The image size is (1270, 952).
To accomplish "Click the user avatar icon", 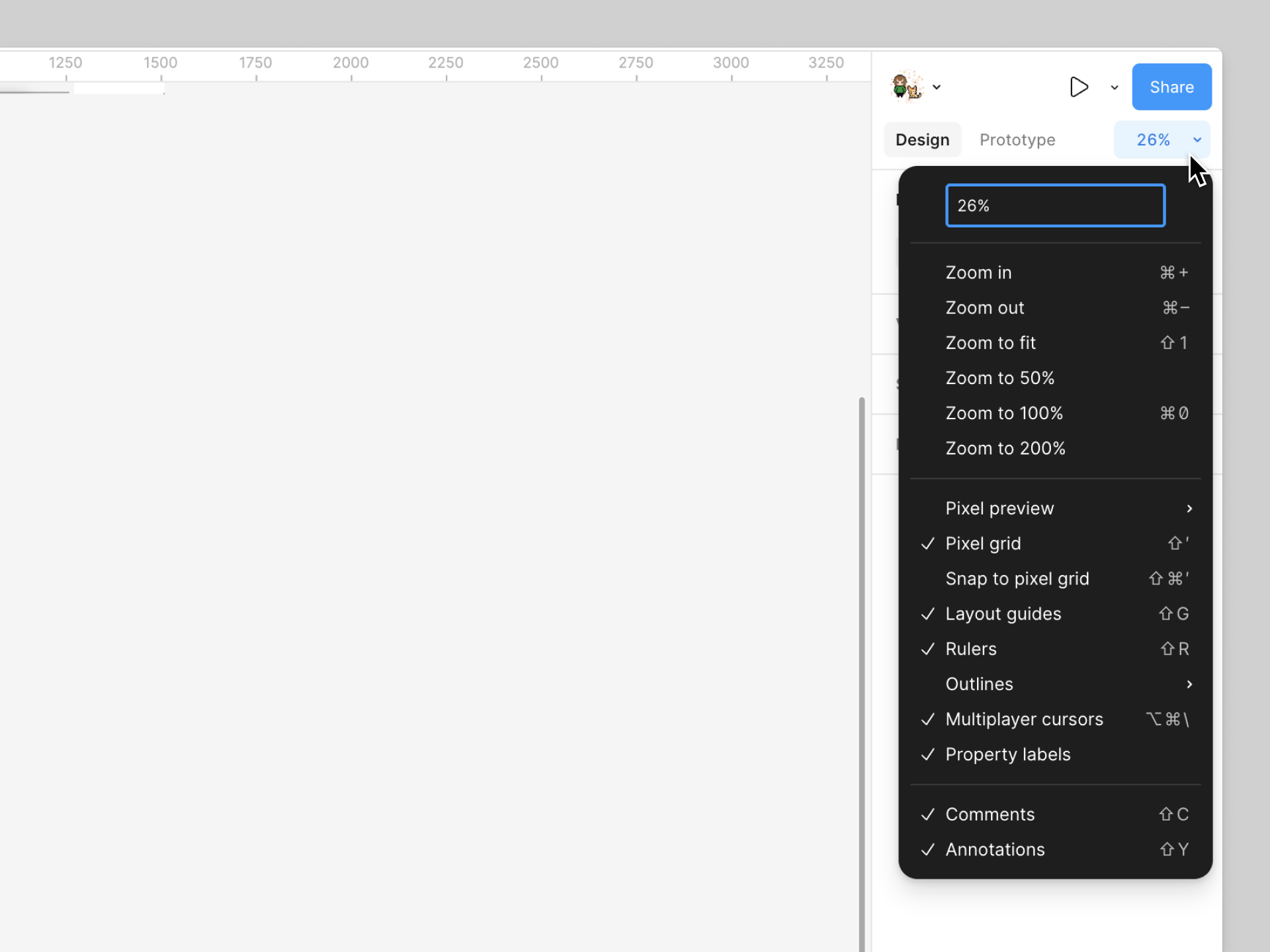I will click(907, 87).
